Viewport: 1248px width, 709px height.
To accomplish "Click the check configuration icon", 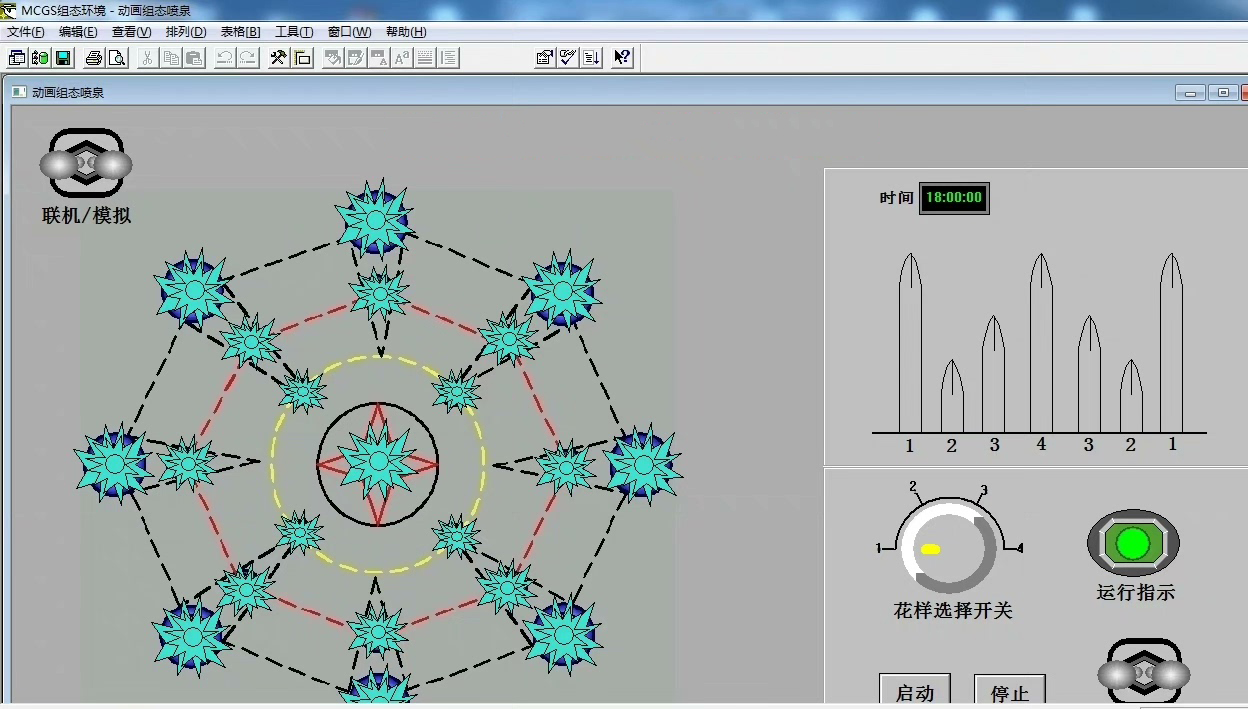I will pyautogui.click(x=568, y=57).
